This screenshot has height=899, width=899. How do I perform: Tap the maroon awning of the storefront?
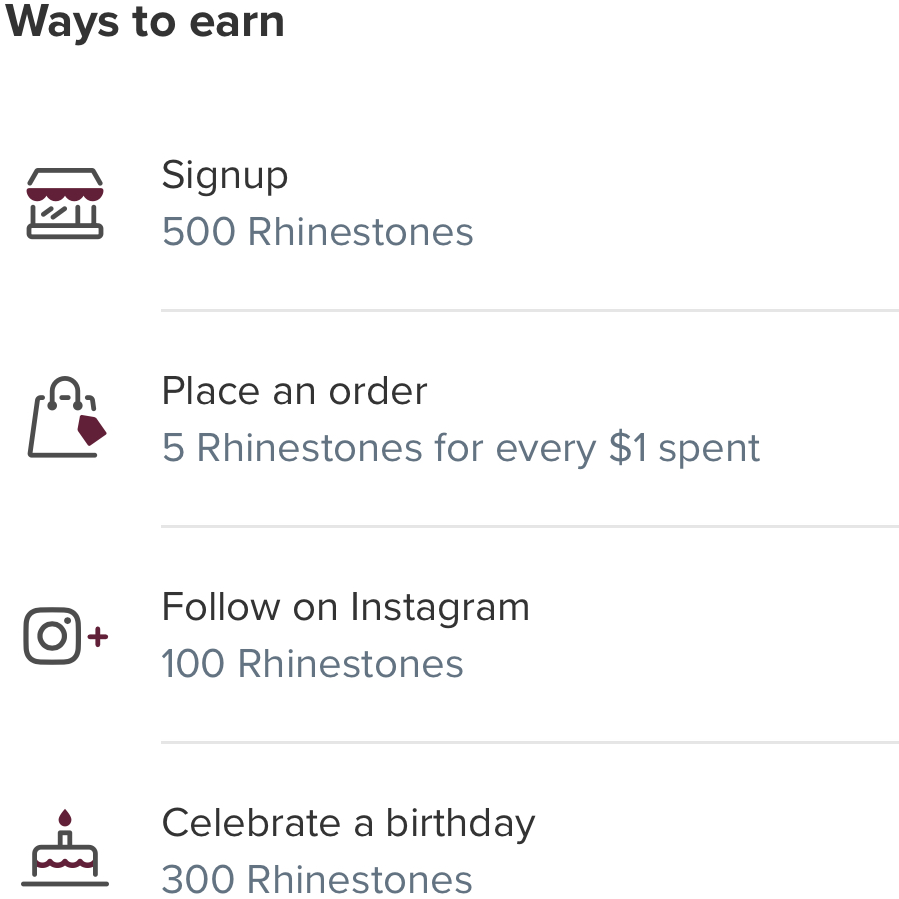(65, 190)
